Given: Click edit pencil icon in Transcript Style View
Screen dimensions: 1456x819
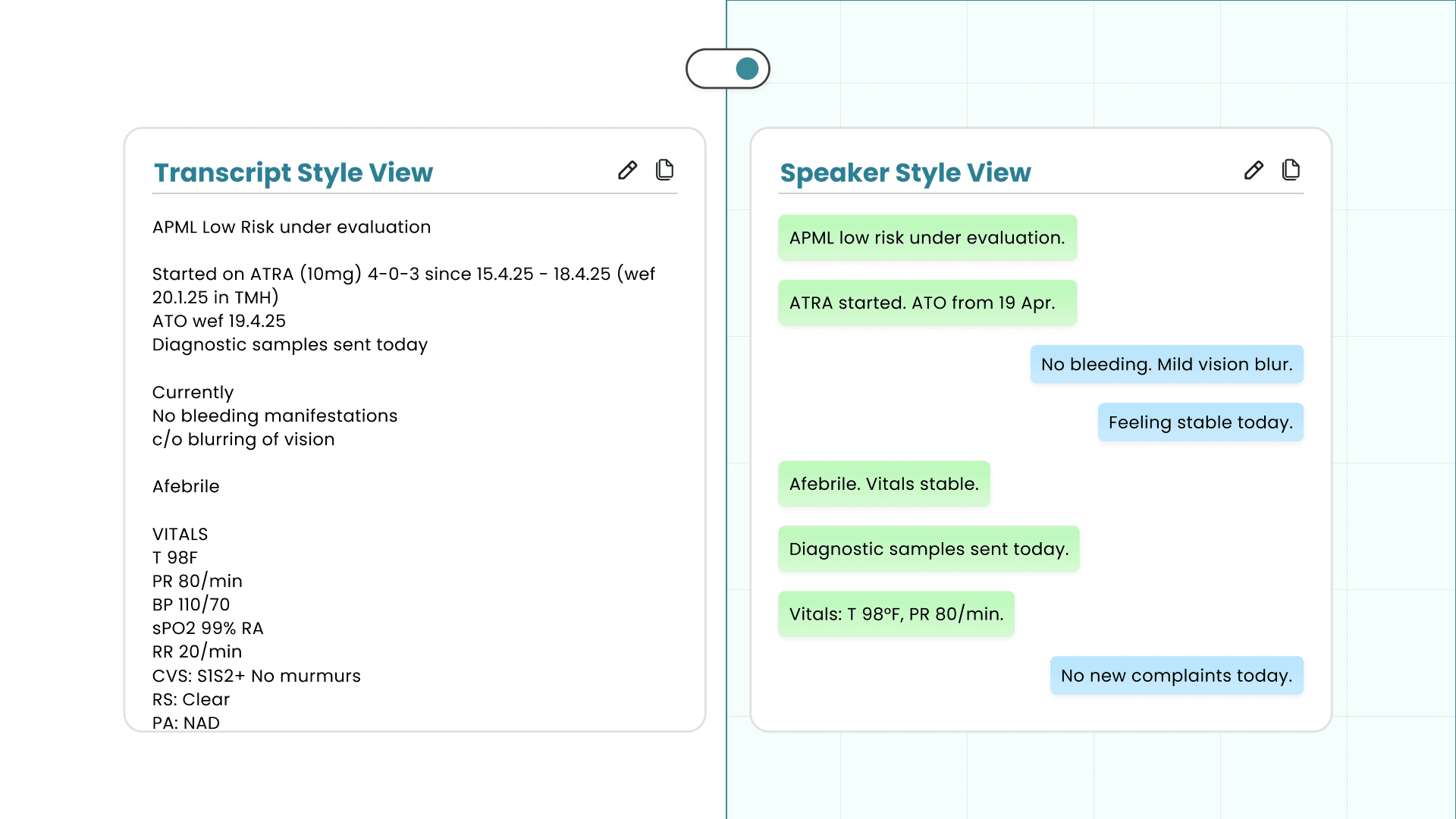Looking at the screenshot, I should pos(627,170).
